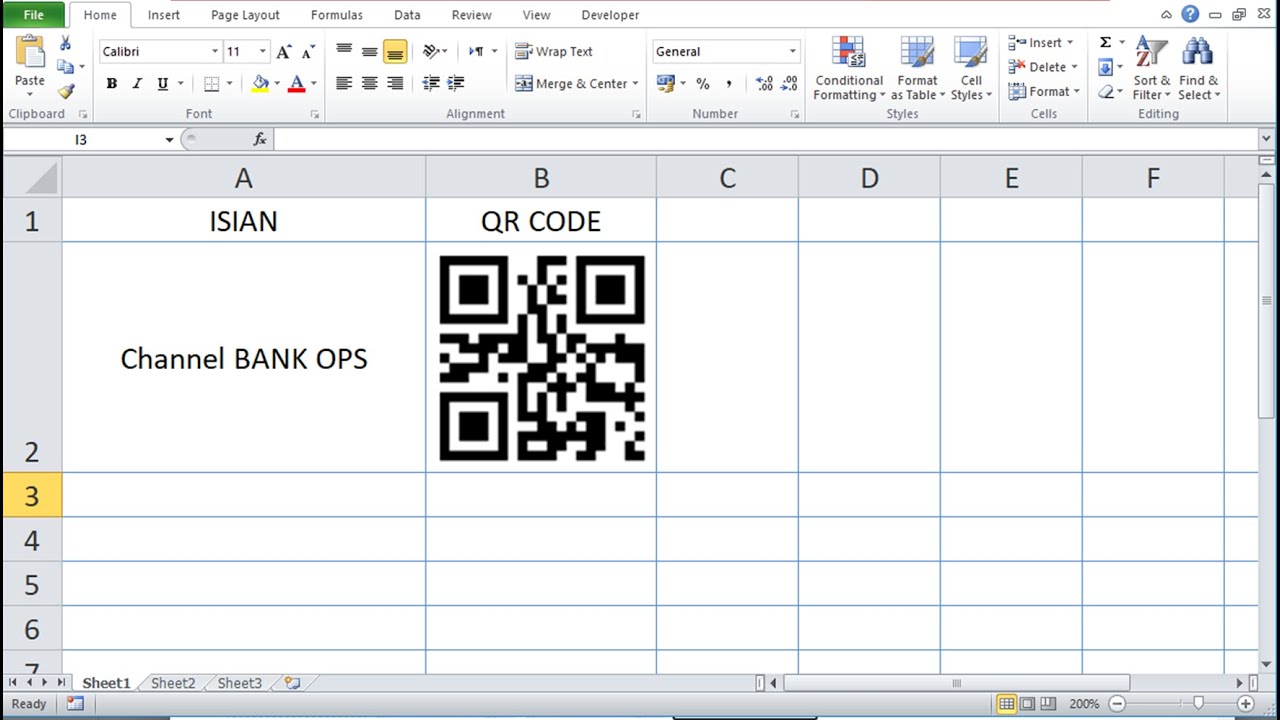The height and width of the screenshot is (720, 1280).
Task: Open the Fill Color dropdown arrow
Action: [274, 83]
